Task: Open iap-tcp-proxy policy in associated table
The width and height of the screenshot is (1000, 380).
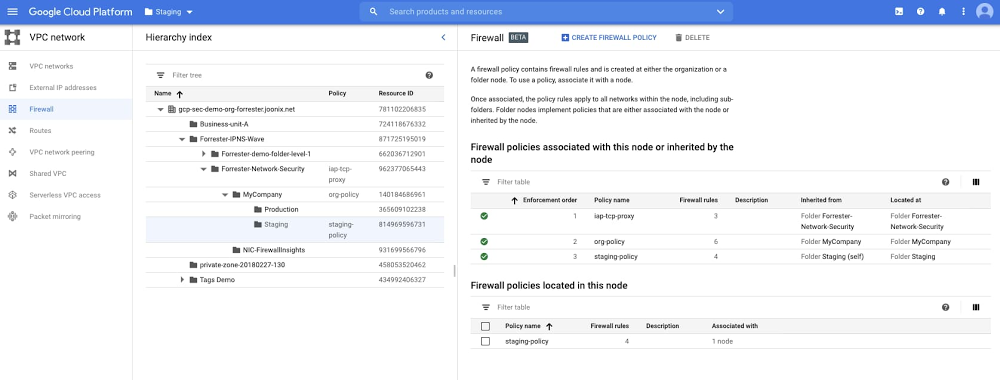Action: [614, 216]
